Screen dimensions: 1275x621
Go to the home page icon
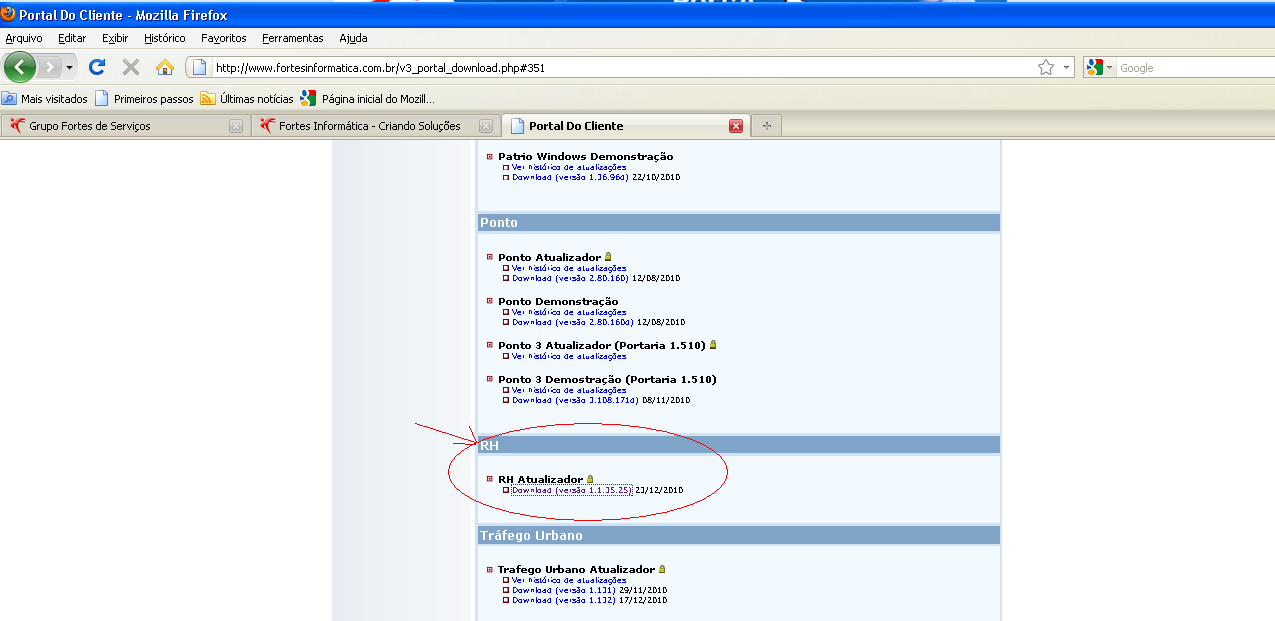165,67
